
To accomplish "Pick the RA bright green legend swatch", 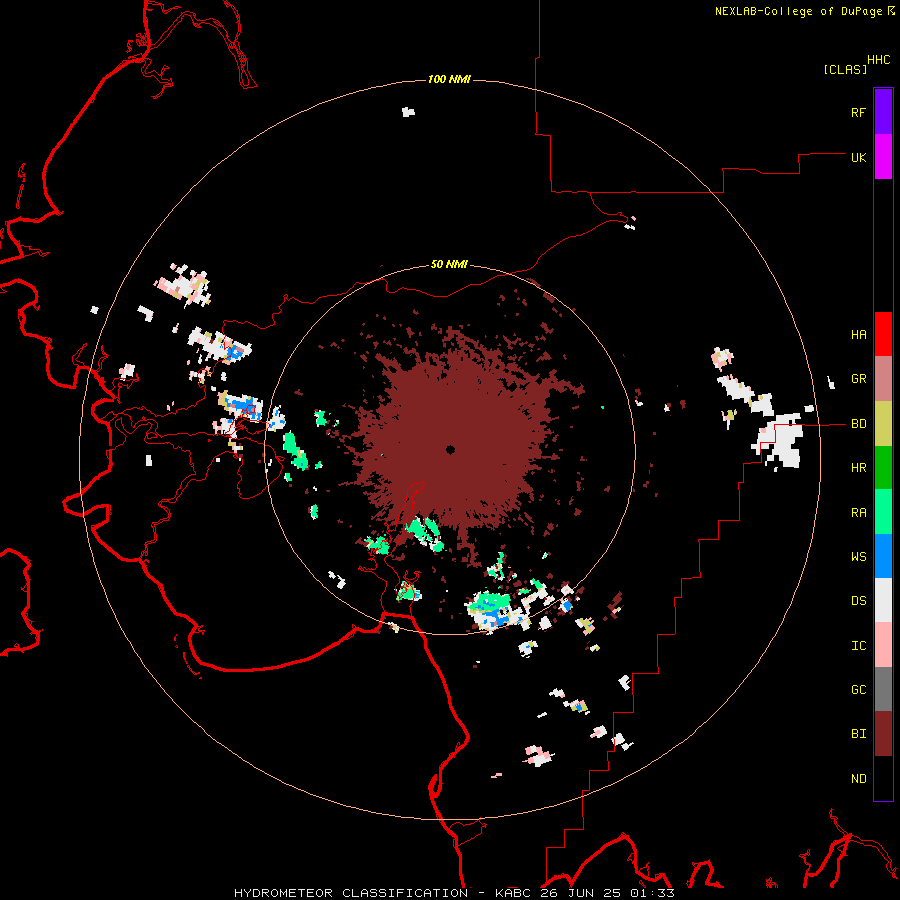I will [883, 512].
